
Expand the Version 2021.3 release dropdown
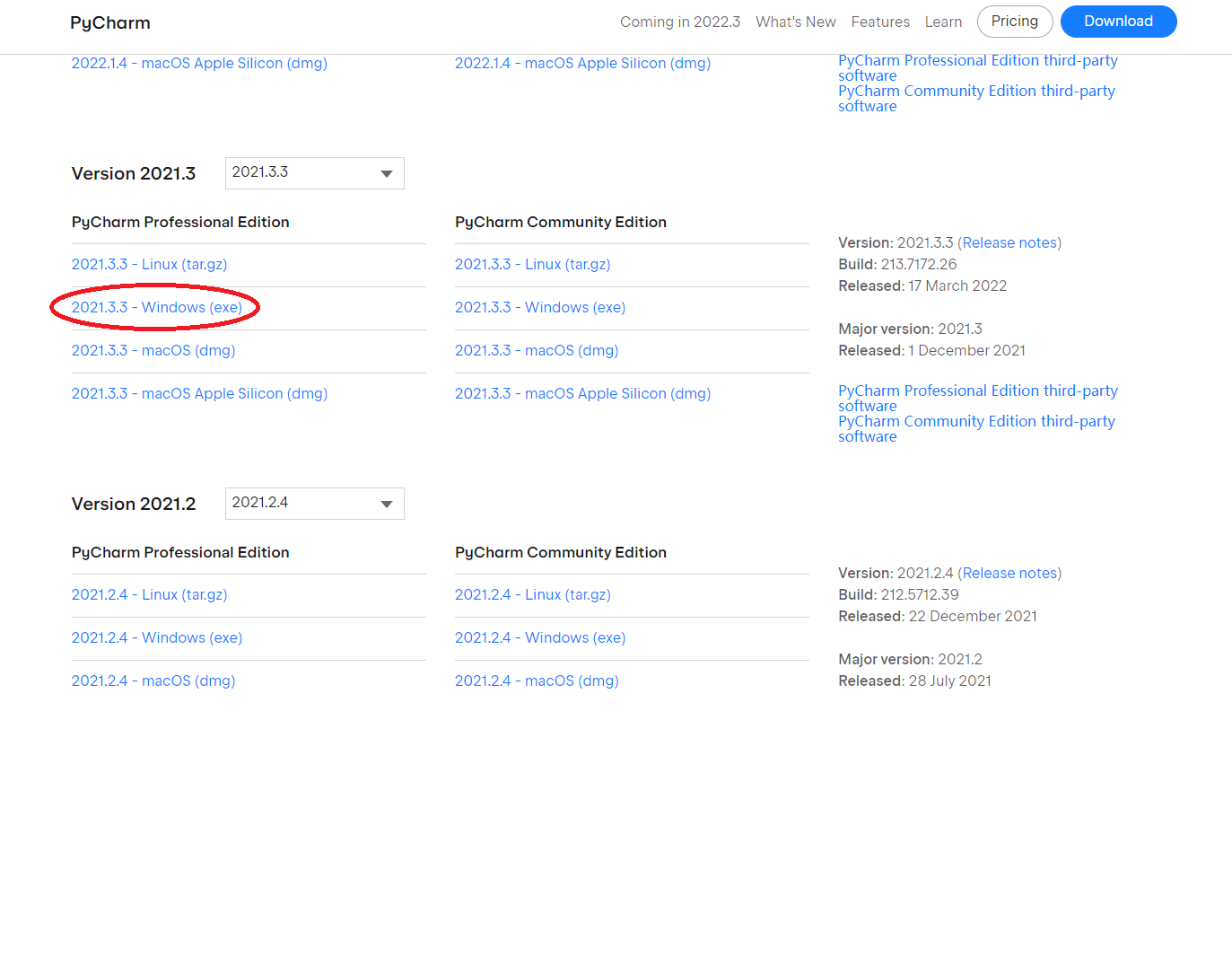[314, 173]
